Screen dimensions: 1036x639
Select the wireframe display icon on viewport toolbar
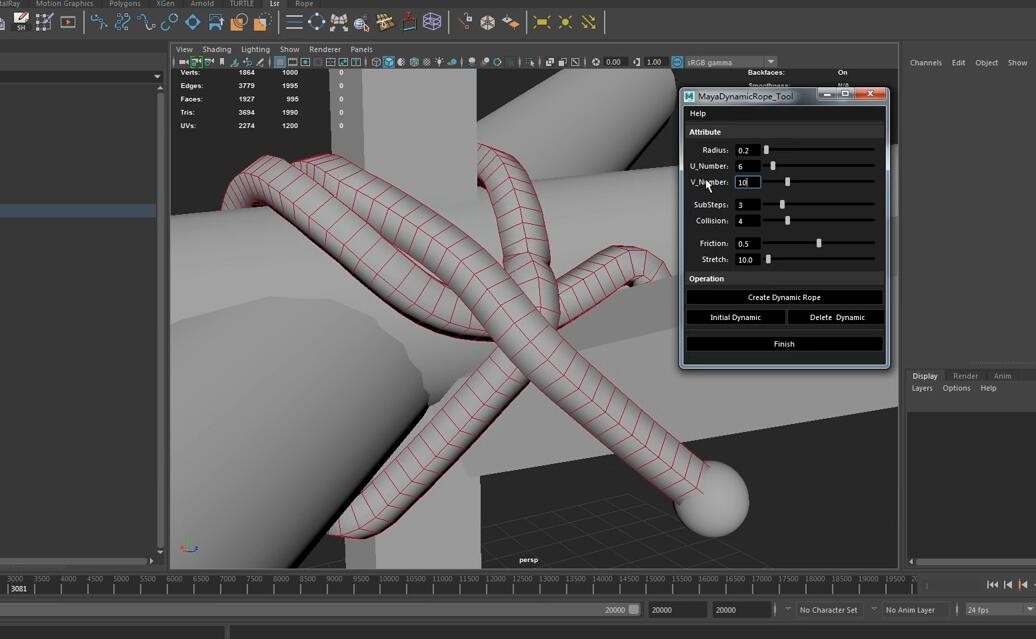(376, 62)
